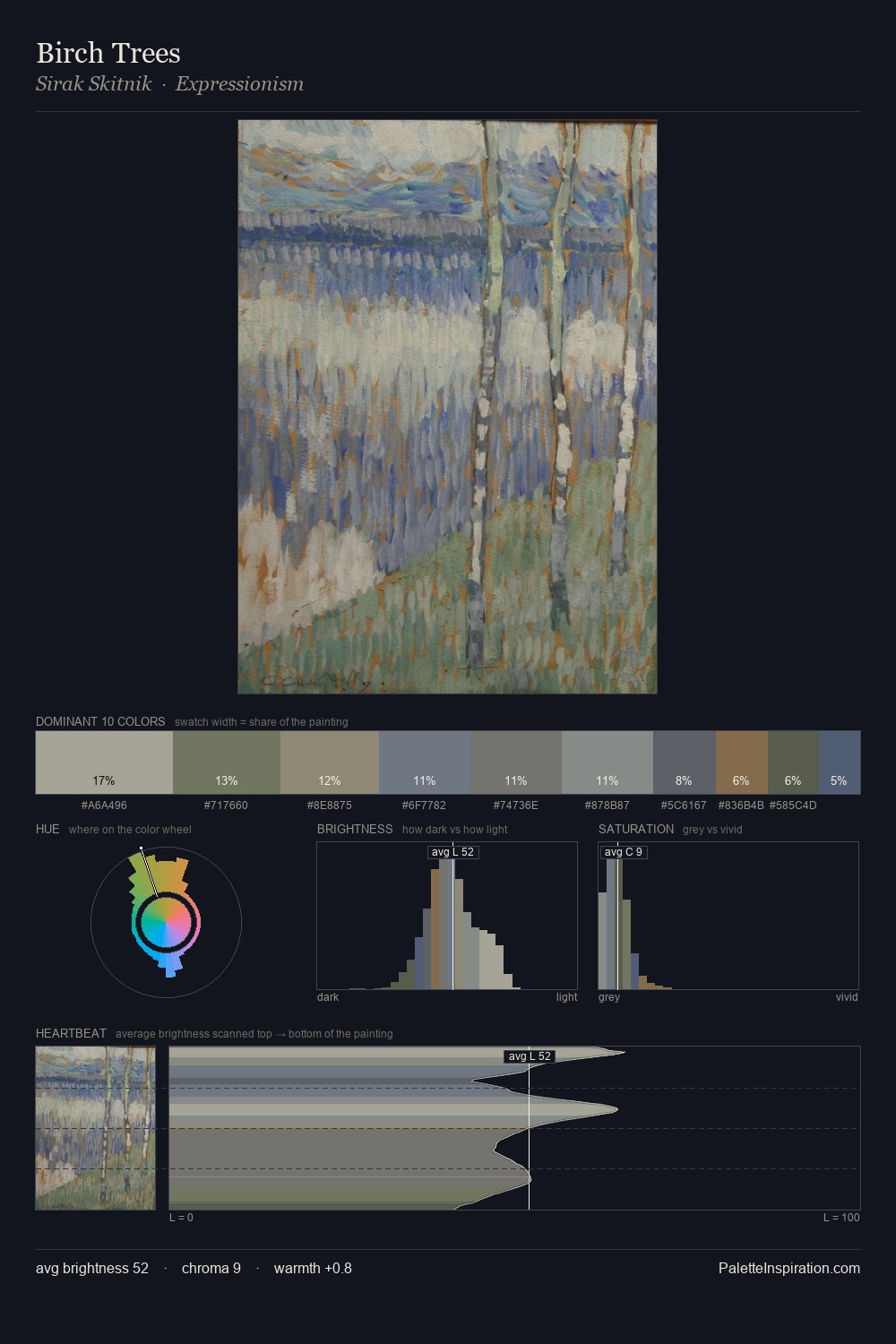Click the color wheel in the hue chart

pyautogui.click(x=166, y=922)
